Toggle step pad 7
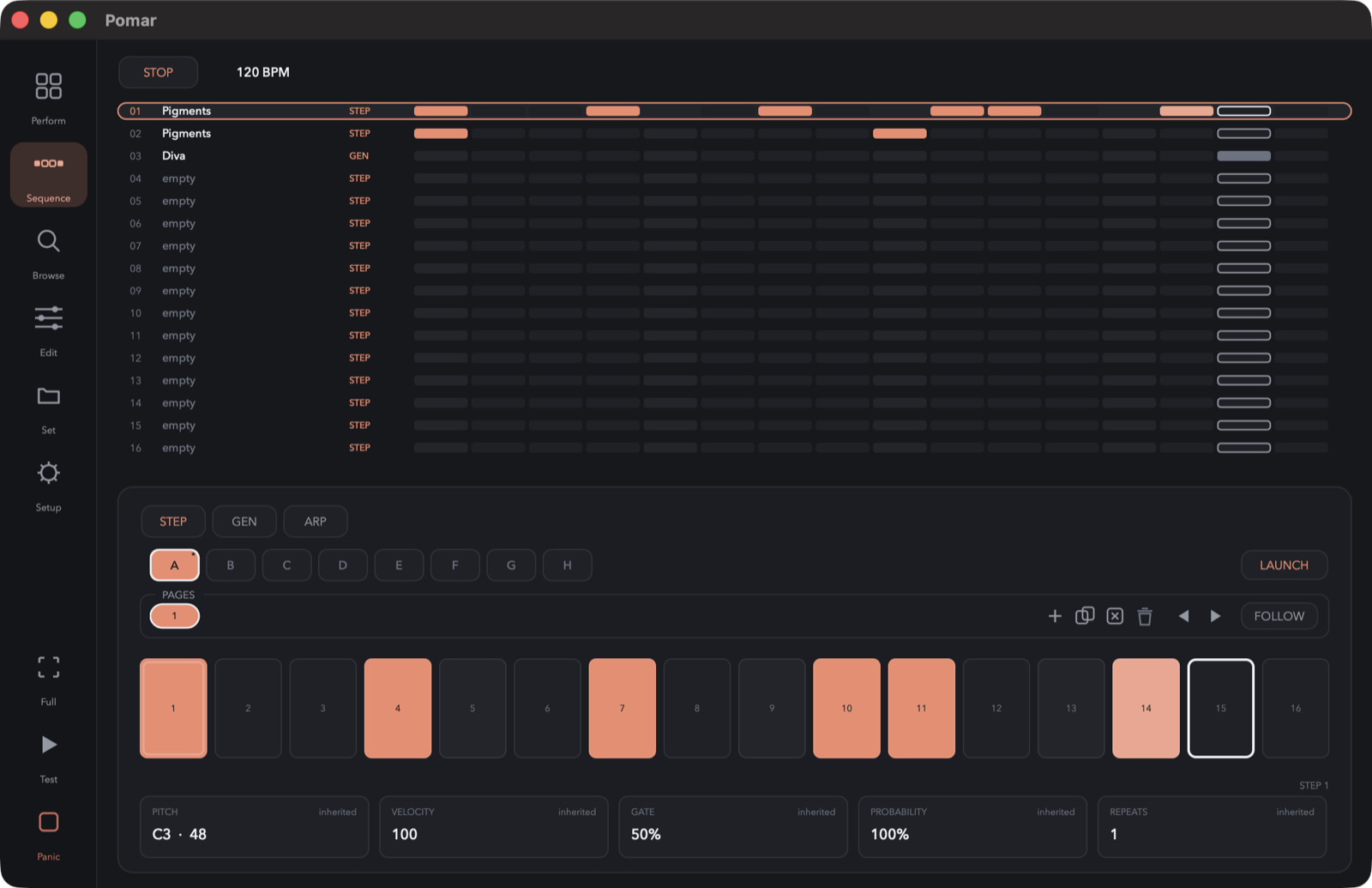The height and width of the screenshot is (888, 1372). click(623, 709)
